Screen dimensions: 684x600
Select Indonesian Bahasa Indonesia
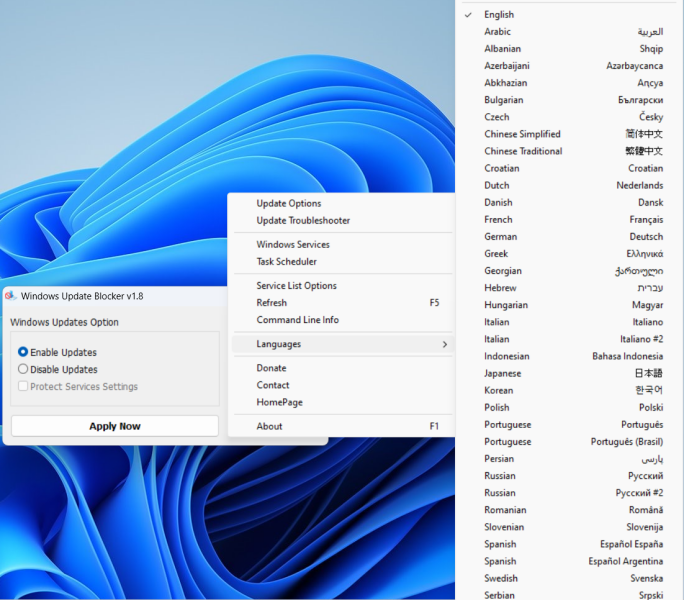569,356
